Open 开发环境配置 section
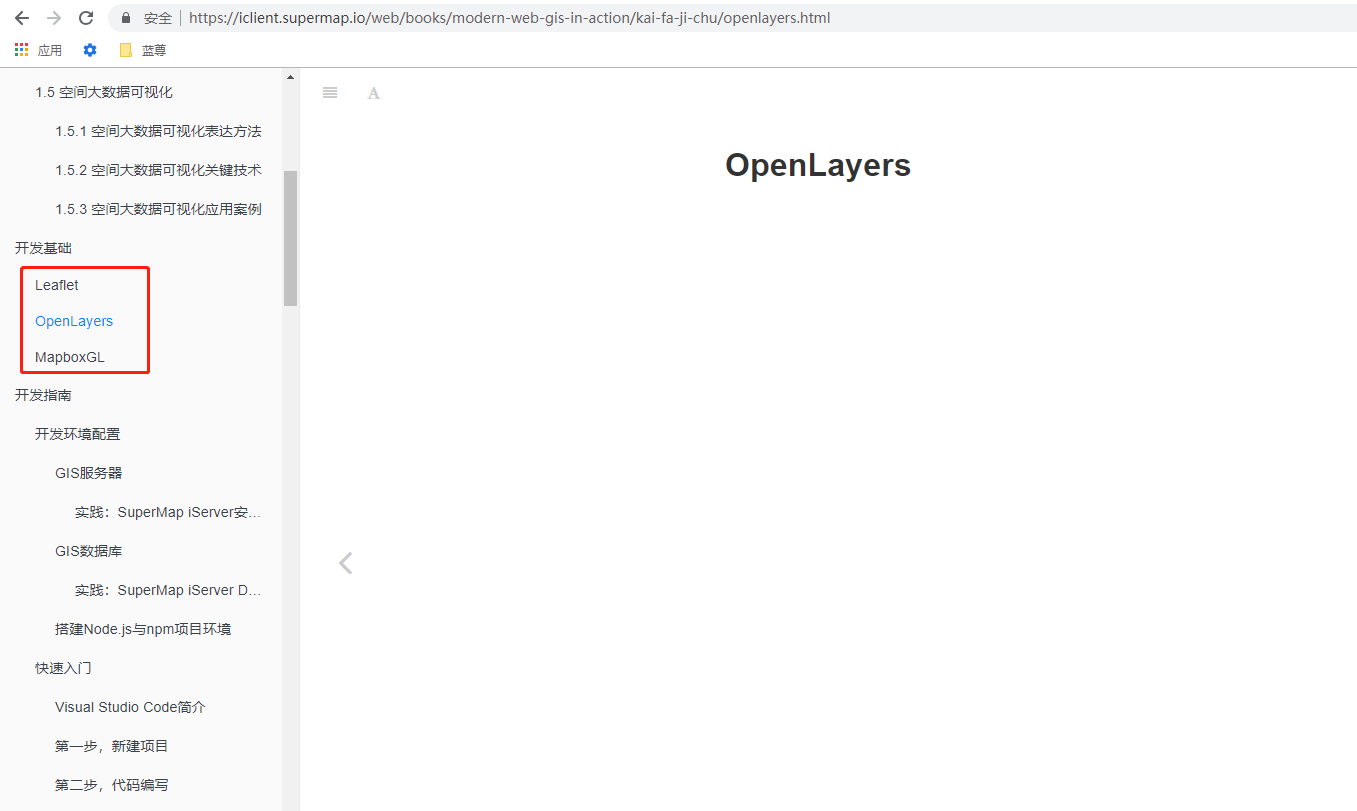The image size is (1357, 811). click(x=77, y=434)
